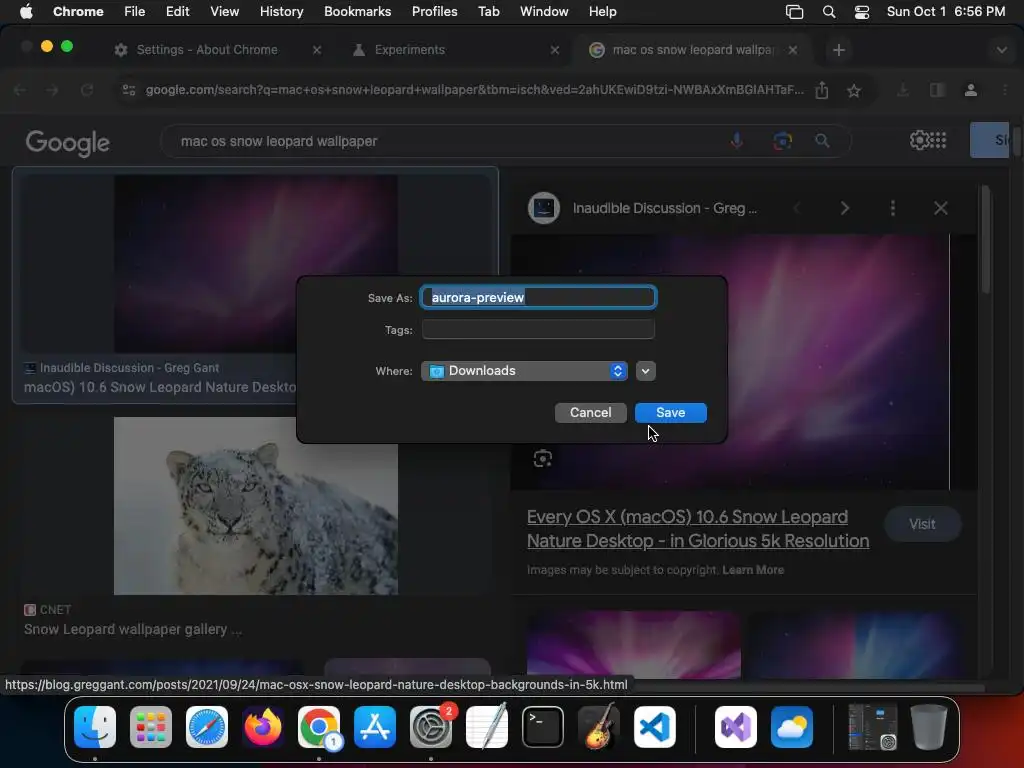The height and width of the screenshot is (768, 1024).
Task: Expand the save dialog with the chevron button
Action: [645, 371]
